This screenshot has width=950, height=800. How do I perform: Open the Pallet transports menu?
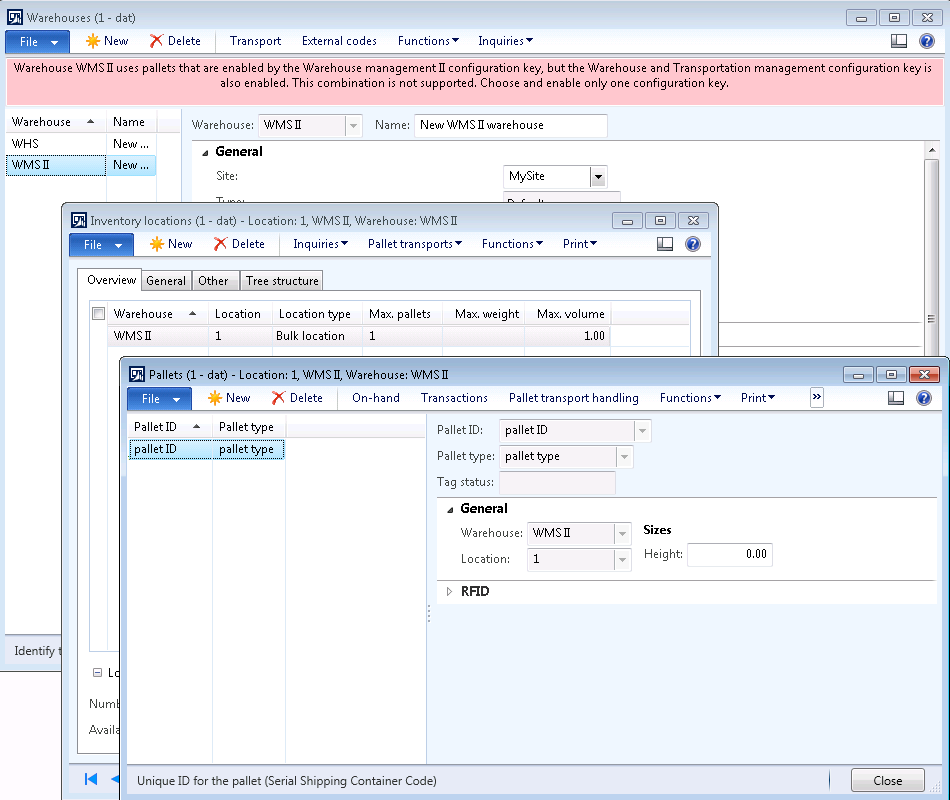click(414, 244)
